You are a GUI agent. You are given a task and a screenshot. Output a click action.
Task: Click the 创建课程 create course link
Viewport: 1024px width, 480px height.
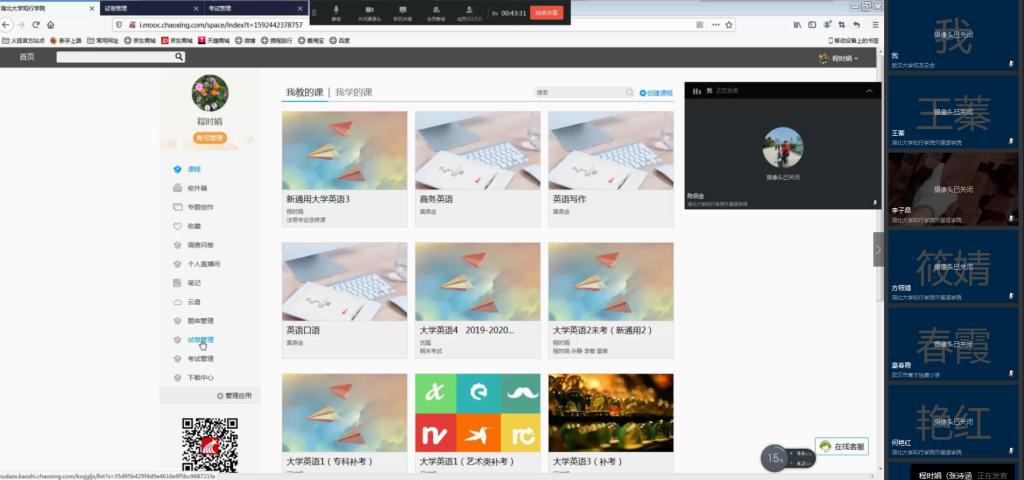point(656,93)
